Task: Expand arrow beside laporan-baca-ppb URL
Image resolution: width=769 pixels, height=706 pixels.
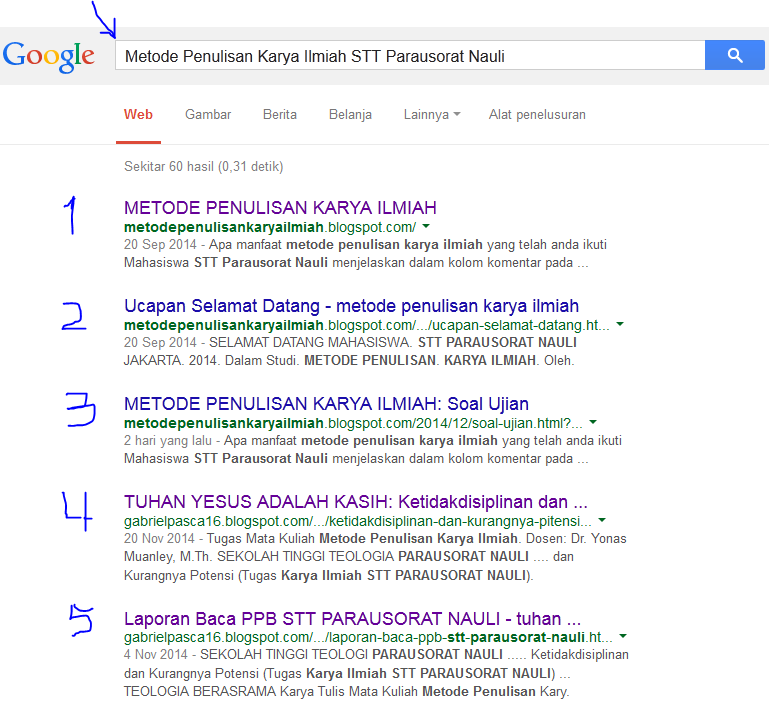Action: point(623,636)
